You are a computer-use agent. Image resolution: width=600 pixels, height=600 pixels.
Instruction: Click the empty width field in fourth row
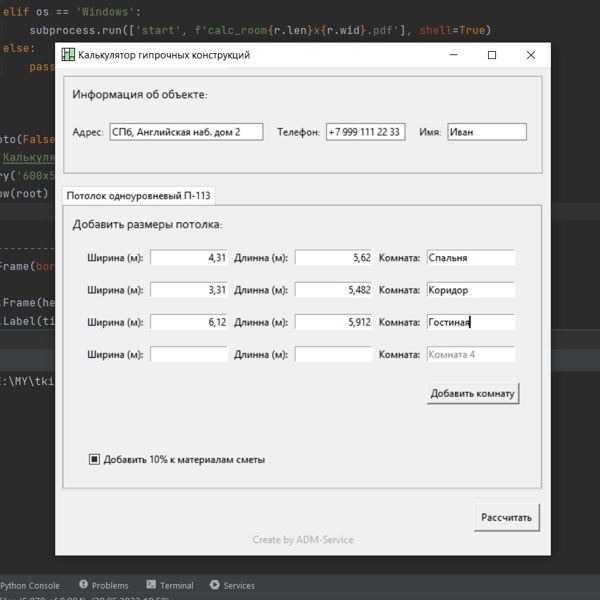[x=189, y=354]
